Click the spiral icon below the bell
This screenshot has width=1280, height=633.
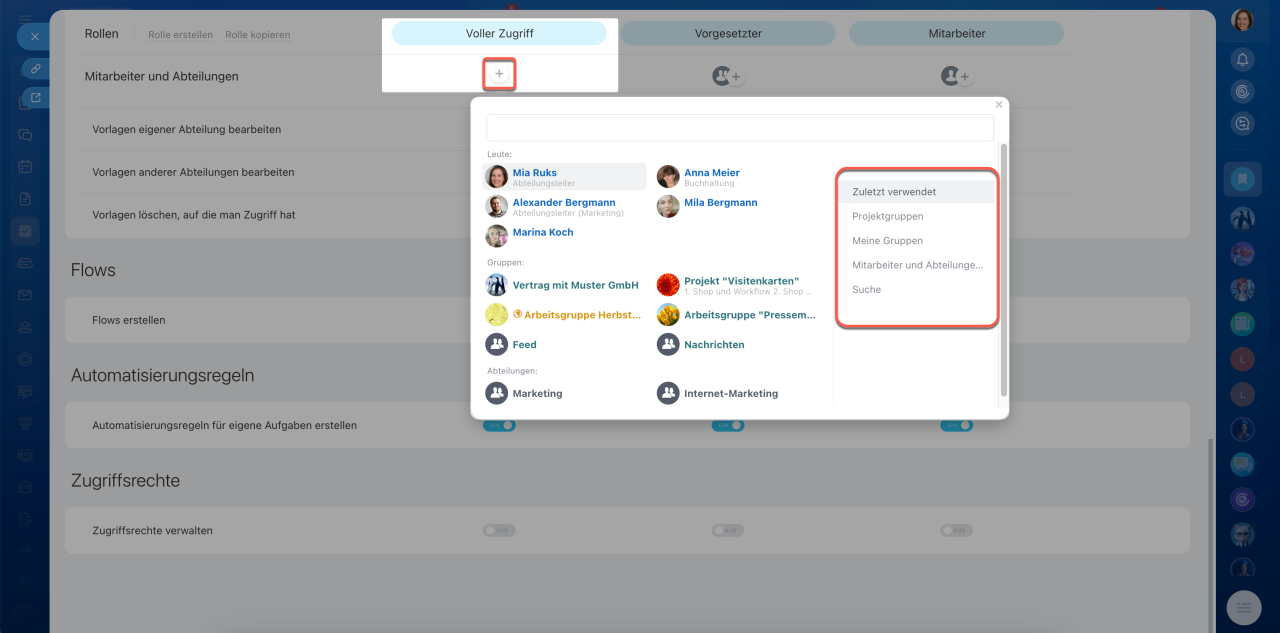[1242, 91]
